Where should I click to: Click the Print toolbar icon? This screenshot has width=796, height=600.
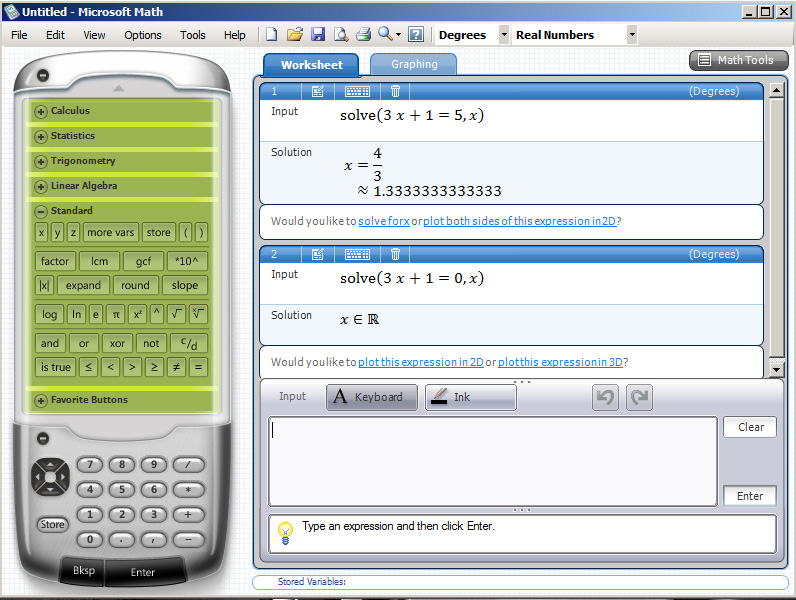coord(363,35)
